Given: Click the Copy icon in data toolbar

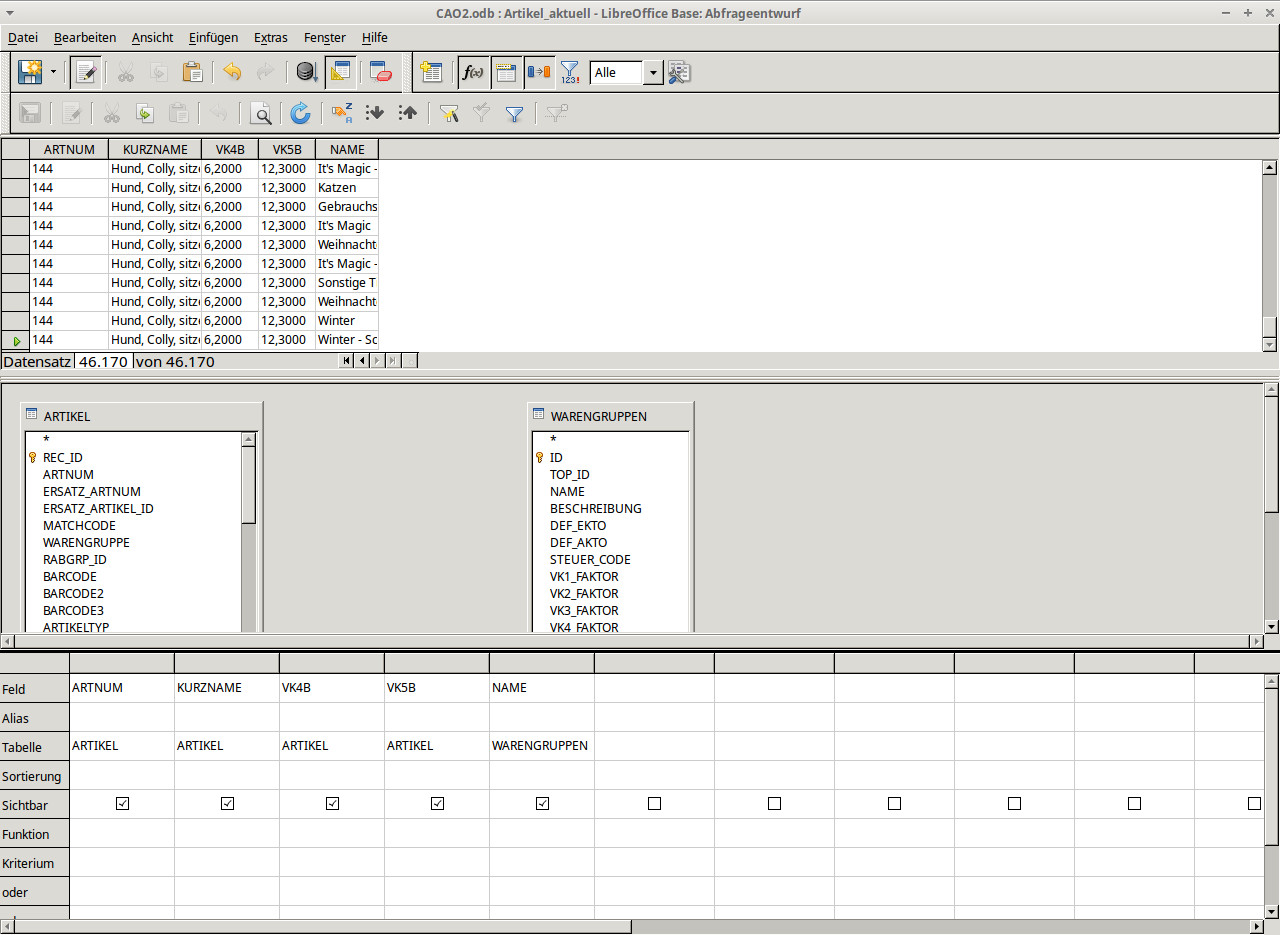Looking at the screenshot, I should point(144,113).
